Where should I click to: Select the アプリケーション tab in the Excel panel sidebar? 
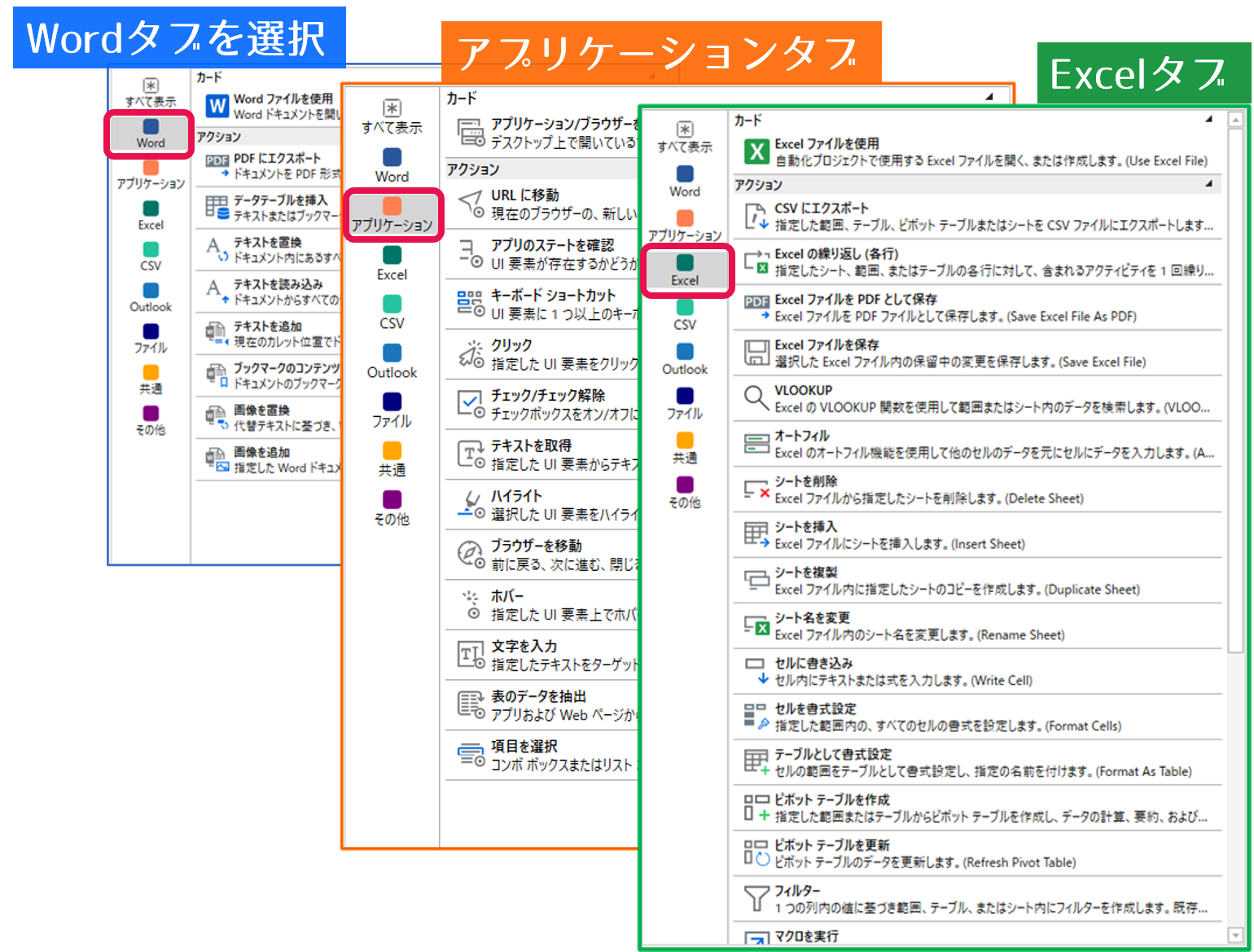[x=685, y=226]
